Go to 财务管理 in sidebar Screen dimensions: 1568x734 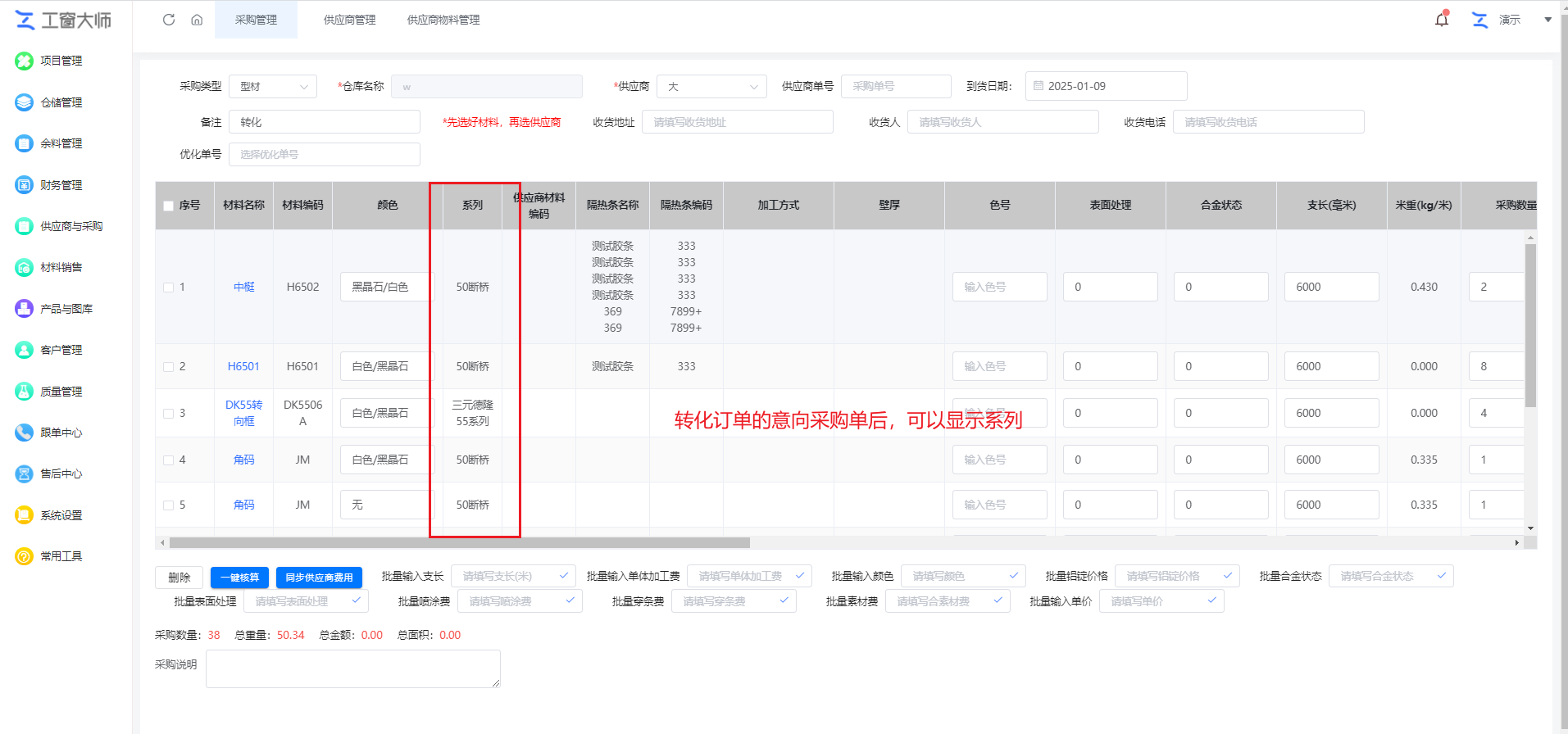(x=61, y=185)
